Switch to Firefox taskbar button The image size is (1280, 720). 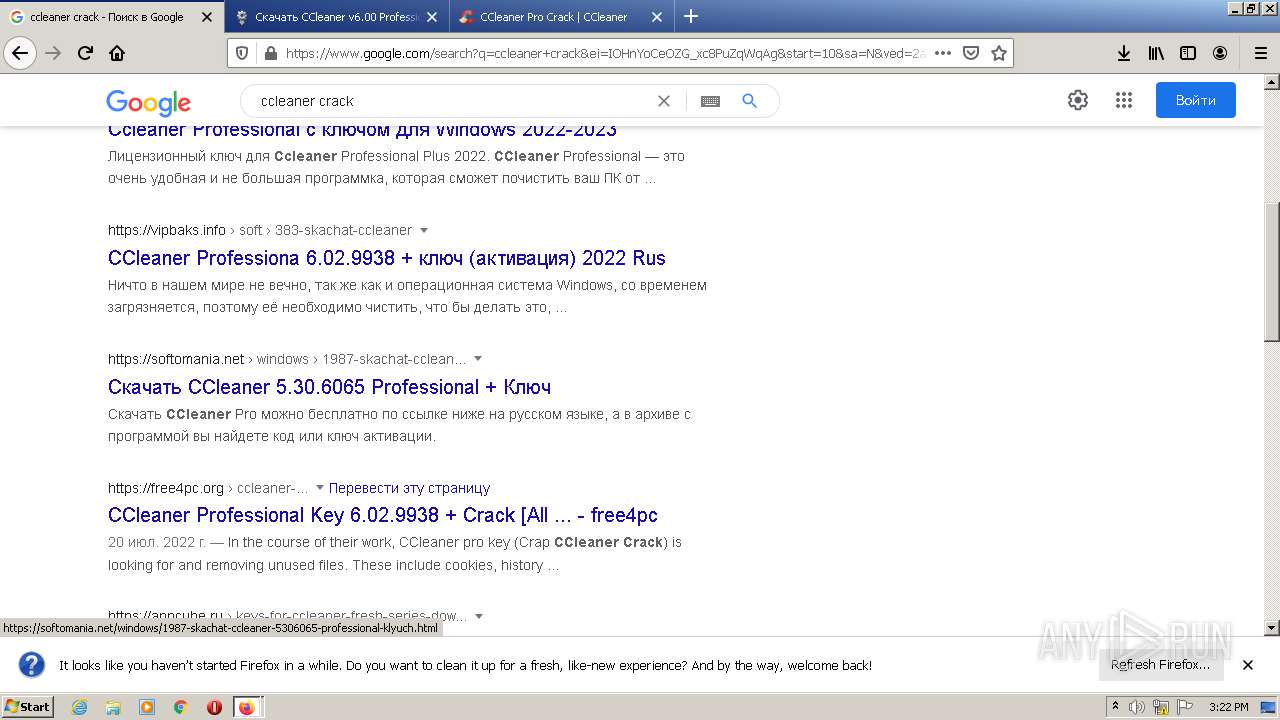247,707
